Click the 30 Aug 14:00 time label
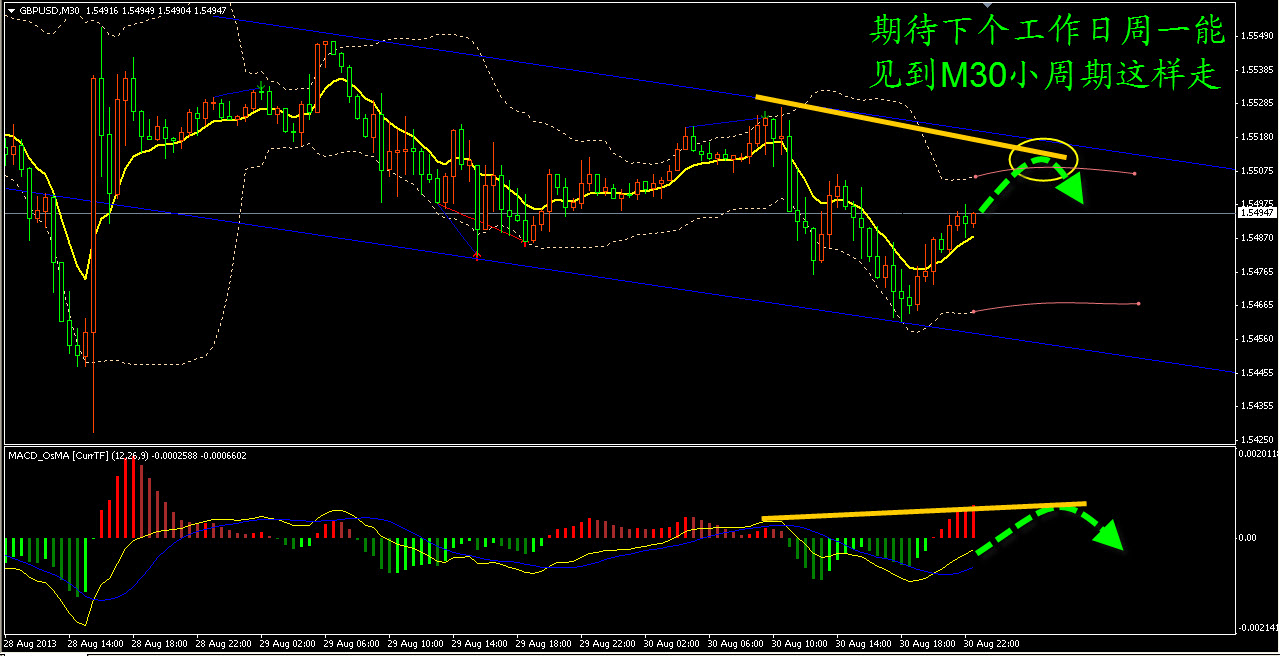The image size is (1280, 656). 864,643
